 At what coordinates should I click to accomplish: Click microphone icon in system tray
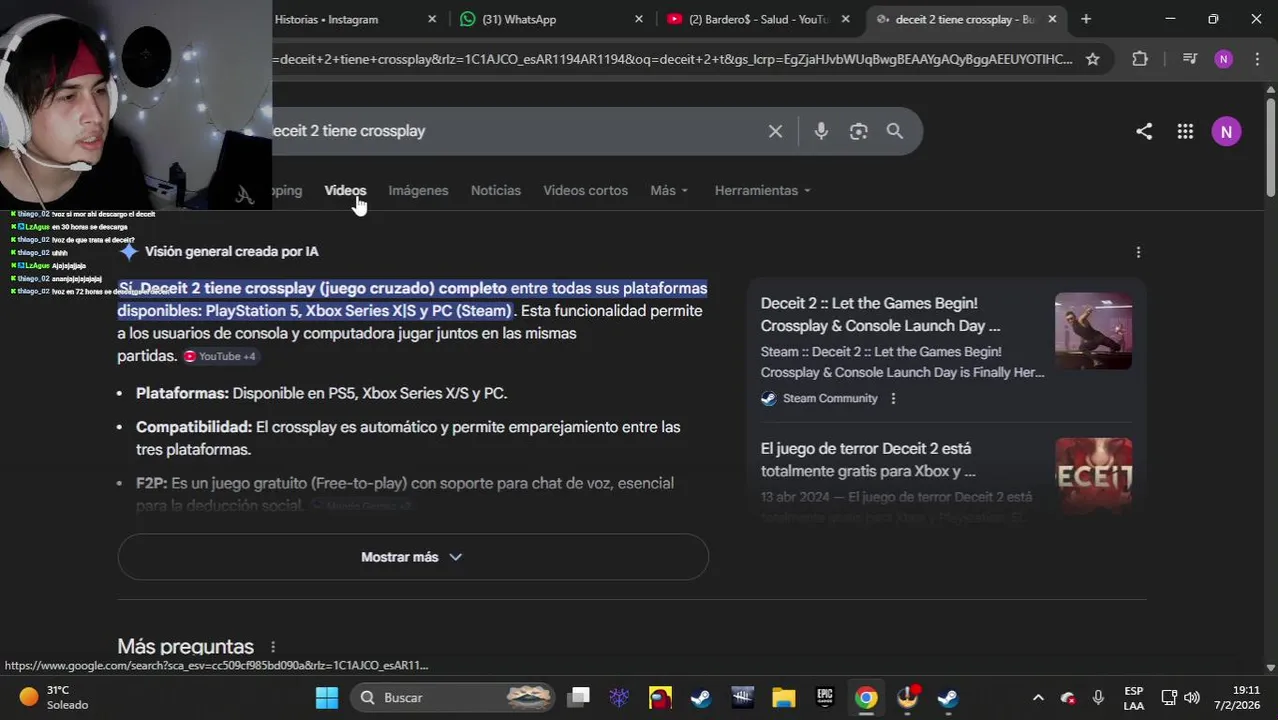coord(1098,697)
